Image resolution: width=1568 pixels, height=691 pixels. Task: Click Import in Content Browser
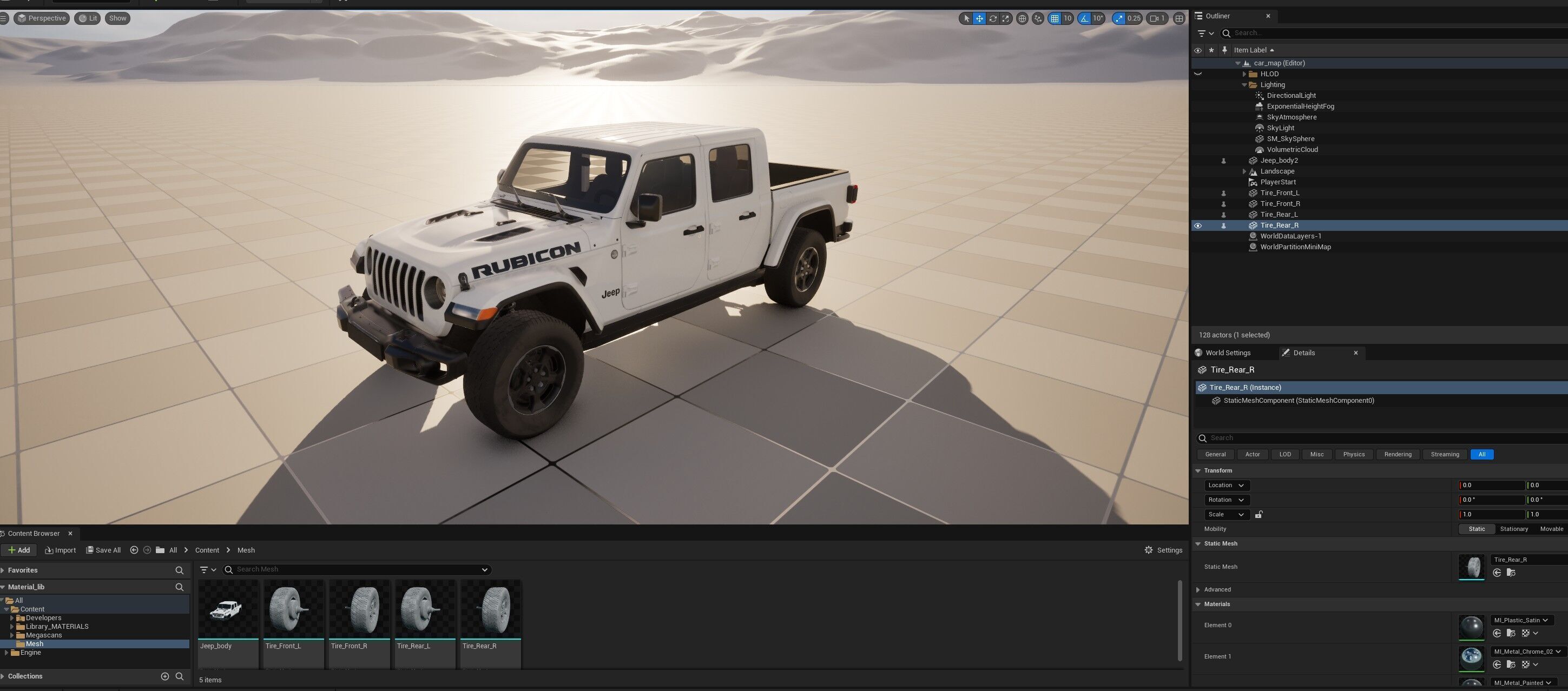[60, 550]
